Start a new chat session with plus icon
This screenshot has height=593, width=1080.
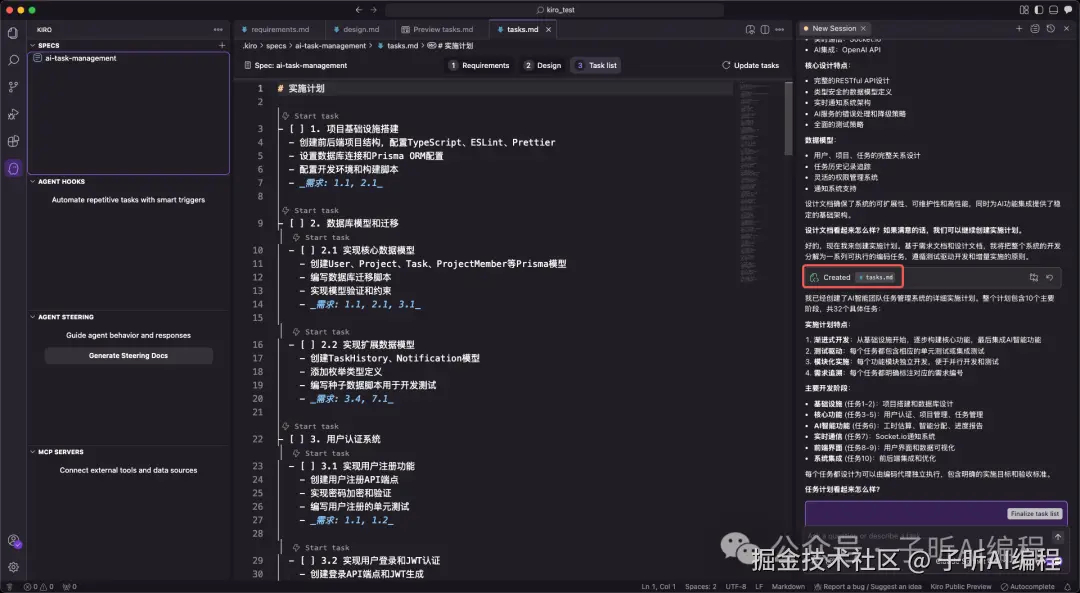click(x=1019, y=28)
